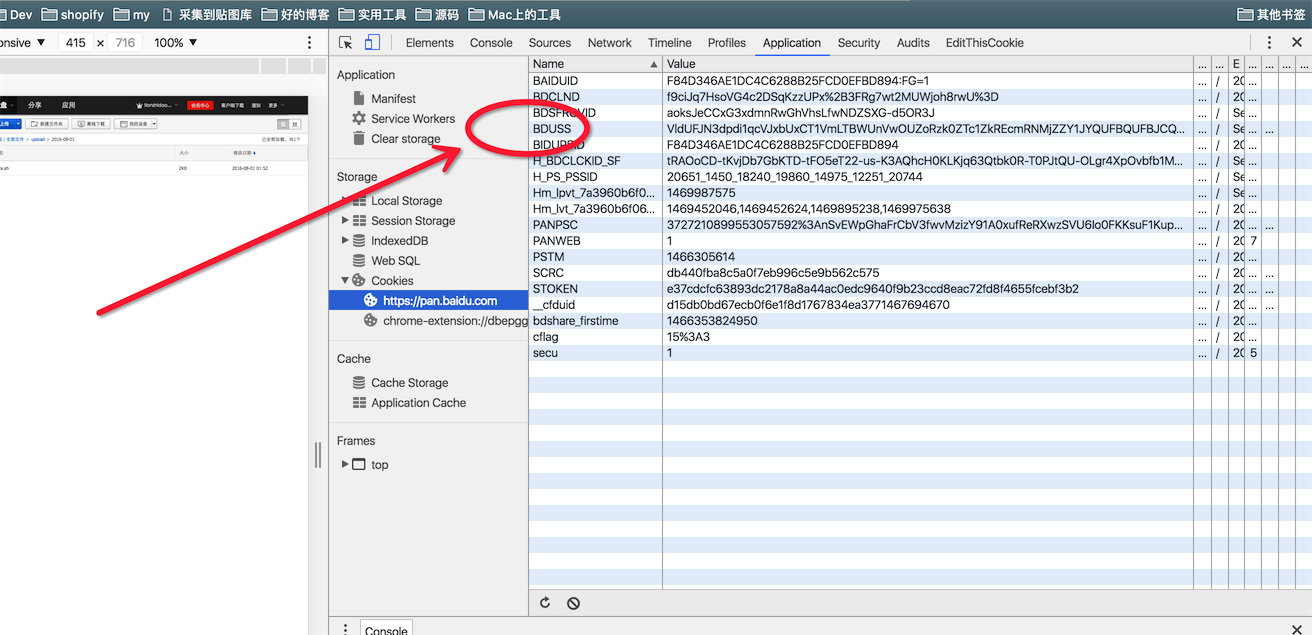Select the top frame entry

pyautogui.click(x=379, y=465)
